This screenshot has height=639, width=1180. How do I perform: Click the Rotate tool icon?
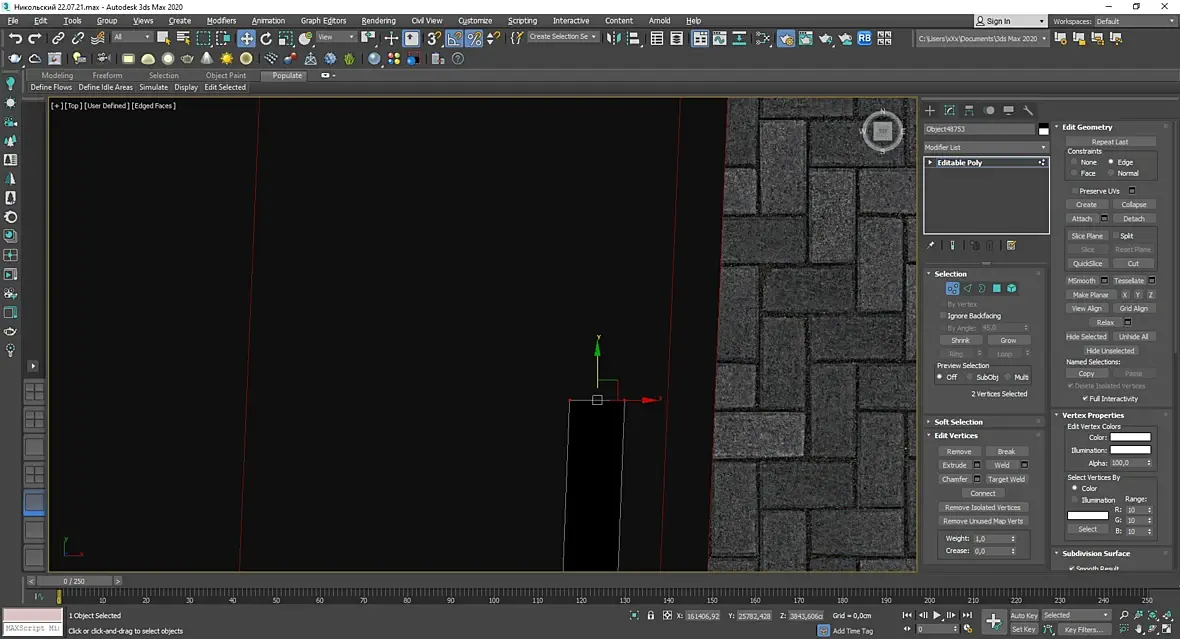coord(266,38)
